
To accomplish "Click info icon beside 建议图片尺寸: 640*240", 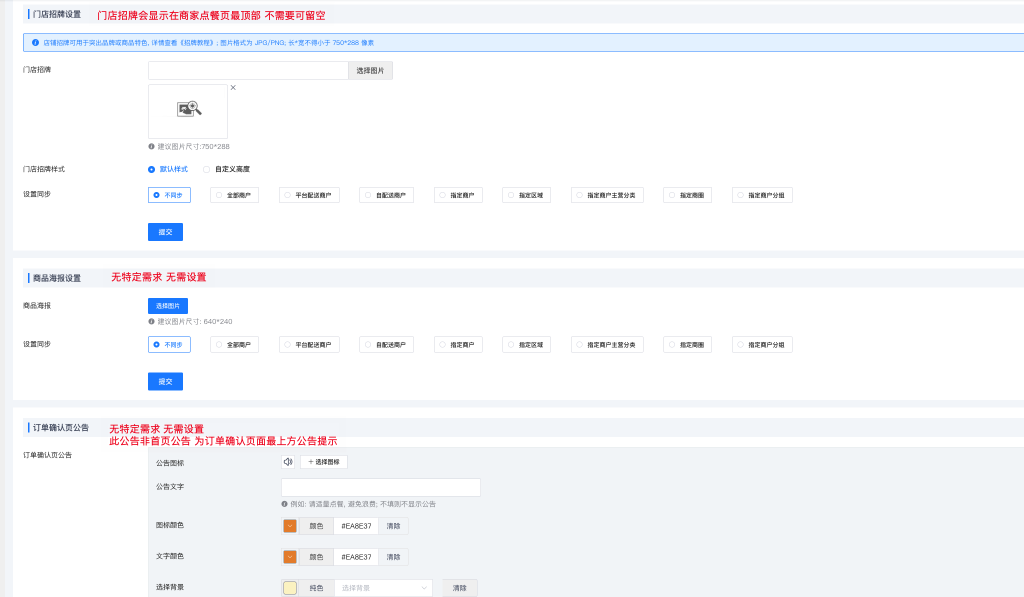I will (x=151, y=321).
